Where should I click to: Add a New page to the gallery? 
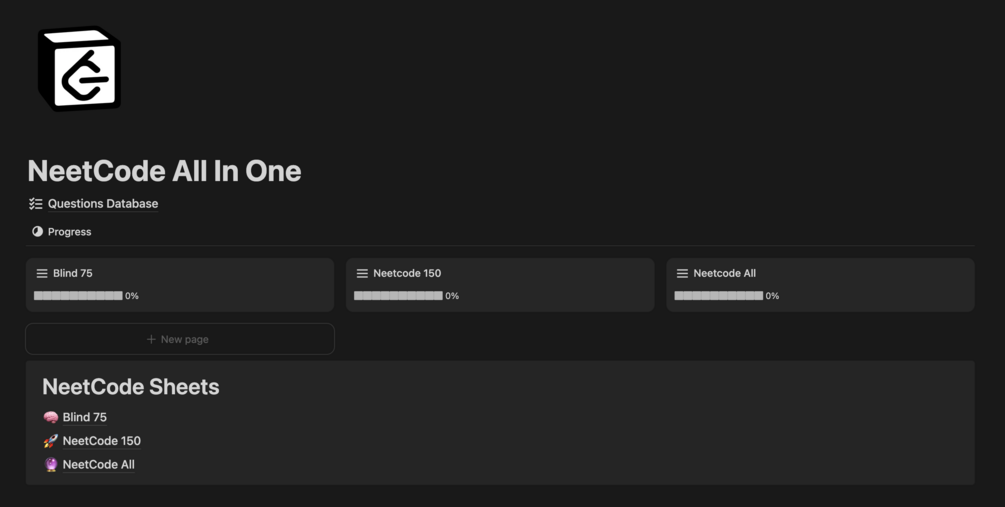click(180, 339)
